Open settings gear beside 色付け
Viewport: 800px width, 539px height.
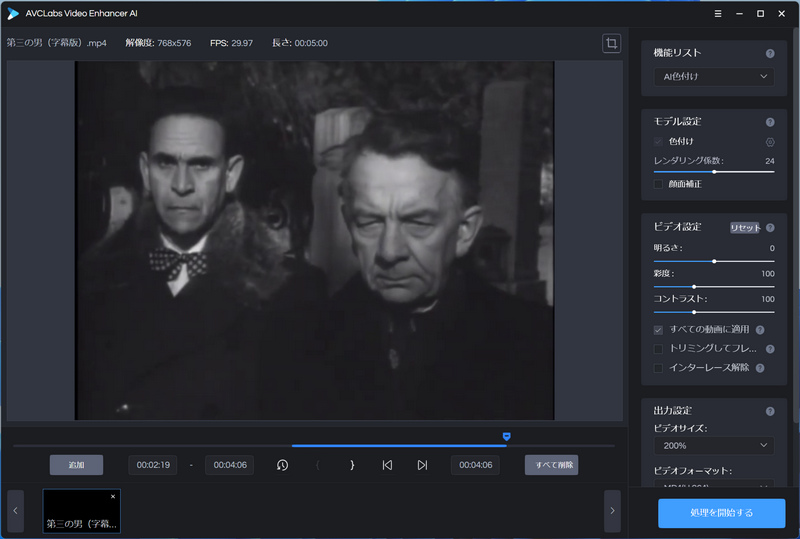pos(770,142)
